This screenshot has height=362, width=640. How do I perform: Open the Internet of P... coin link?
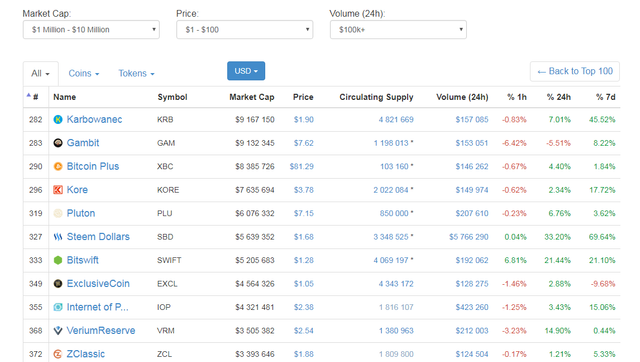[x=98, y=307]
